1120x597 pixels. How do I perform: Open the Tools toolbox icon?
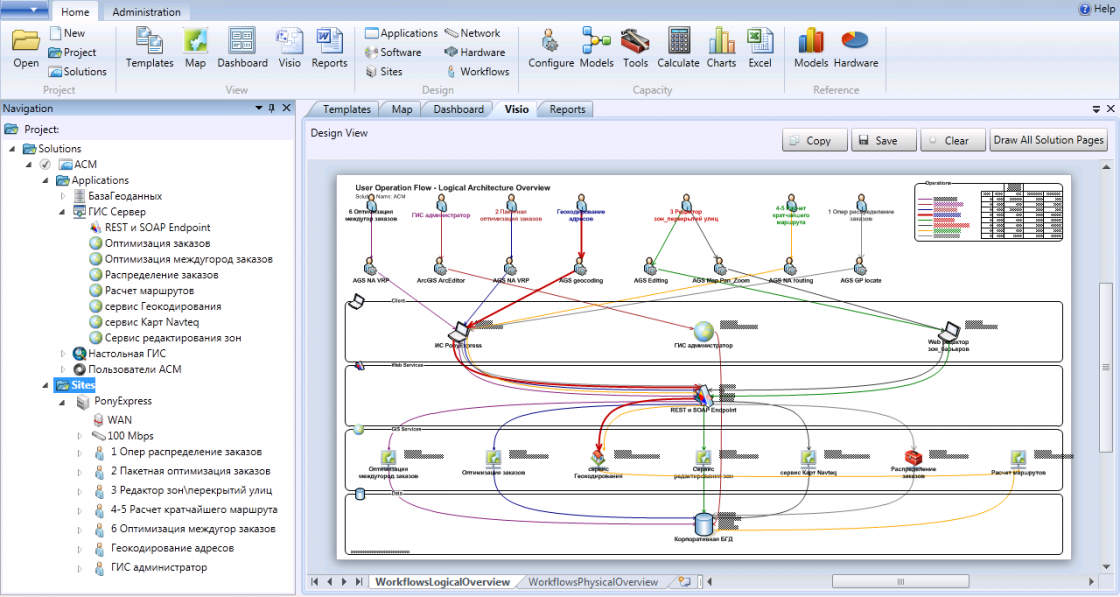point(635,49)
